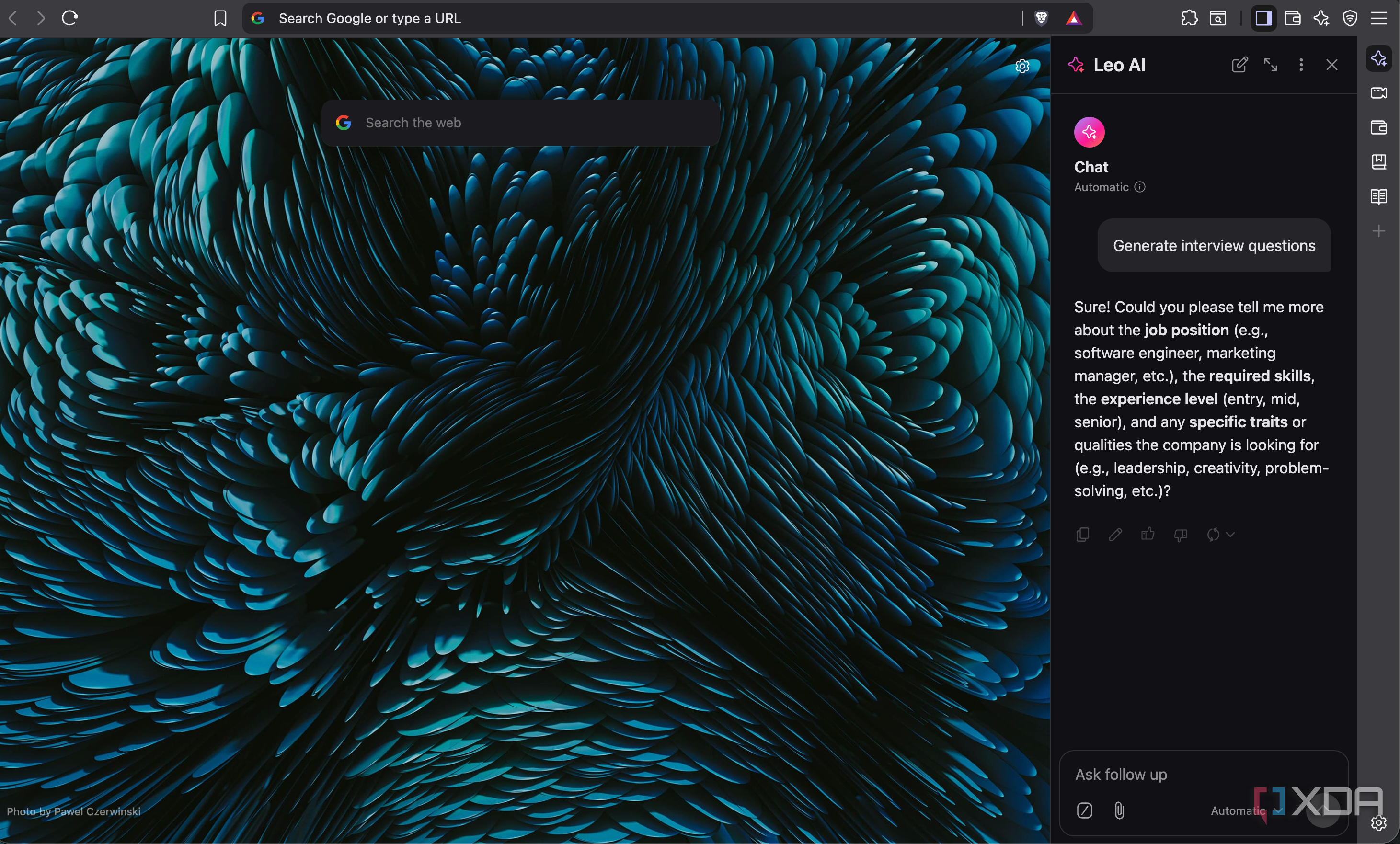Open sidebar settings gear icon

(x=1379, y=823)
